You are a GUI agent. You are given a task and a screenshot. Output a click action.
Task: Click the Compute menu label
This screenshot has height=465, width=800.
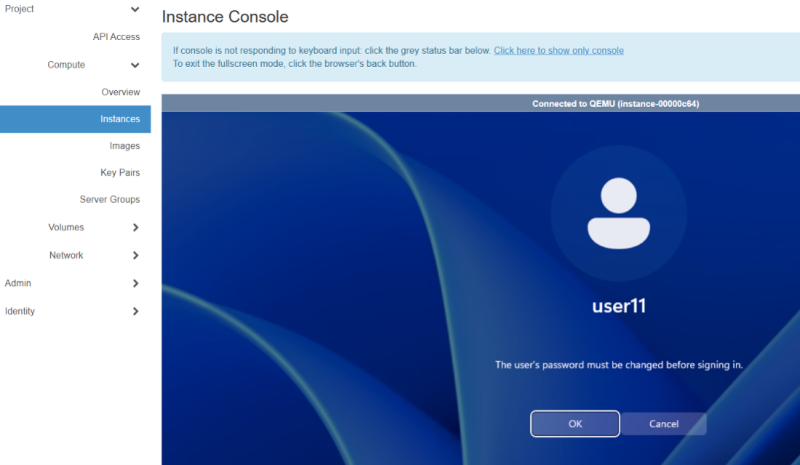[x=66, y=65]
